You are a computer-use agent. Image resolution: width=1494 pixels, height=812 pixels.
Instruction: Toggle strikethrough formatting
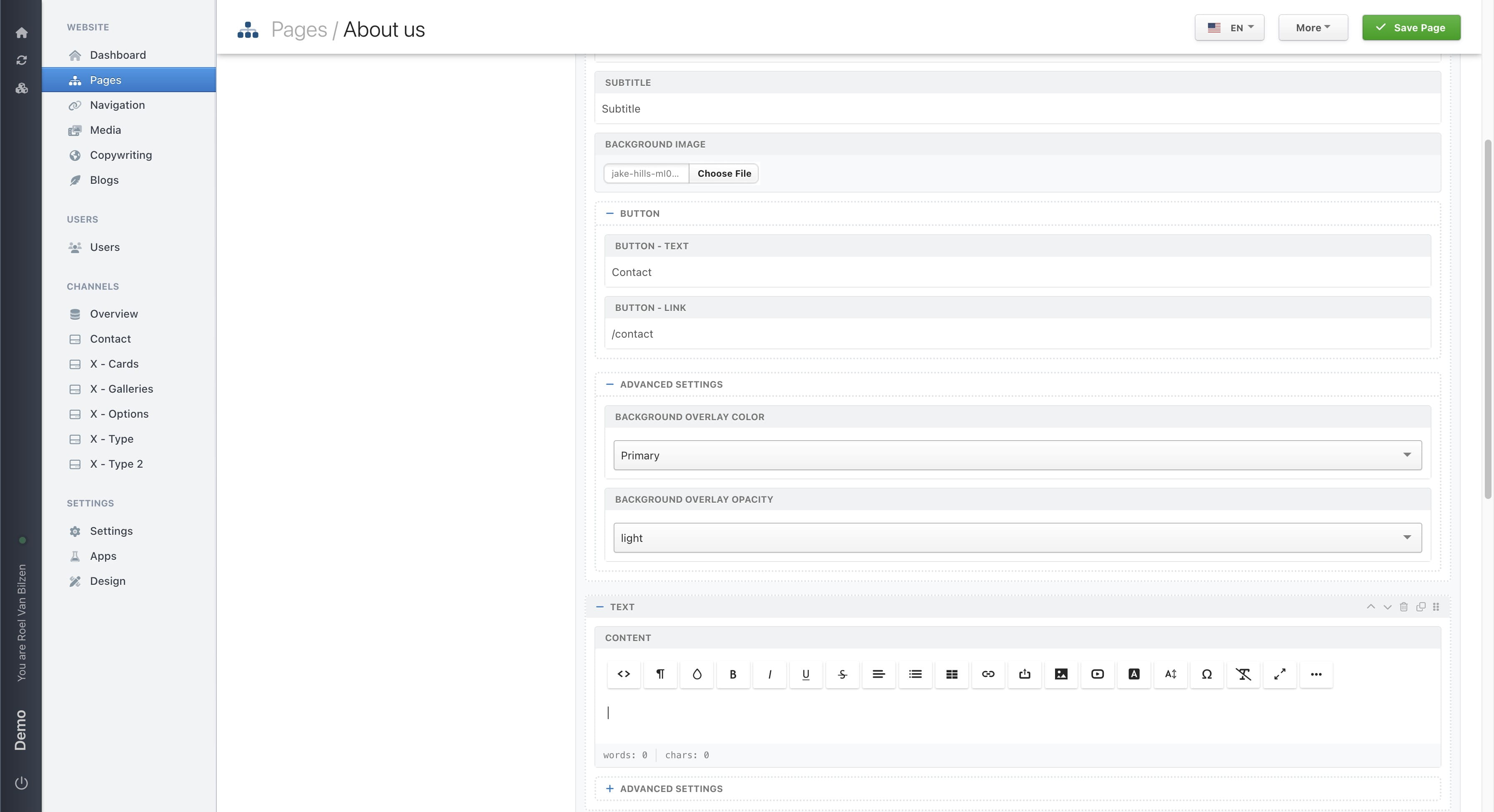[x=842, y=674]
